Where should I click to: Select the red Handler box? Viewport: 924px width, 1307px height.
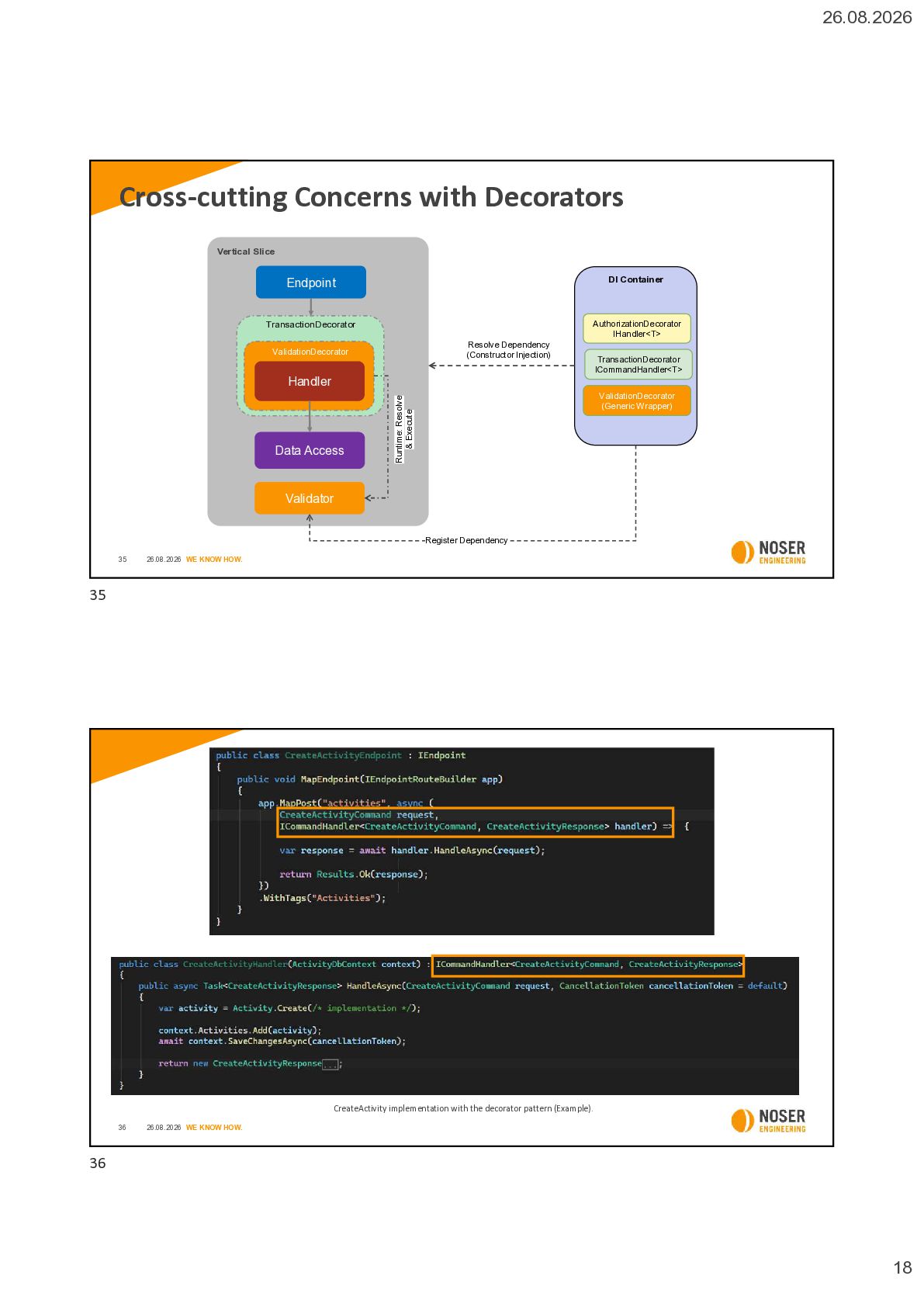point(310,381)
